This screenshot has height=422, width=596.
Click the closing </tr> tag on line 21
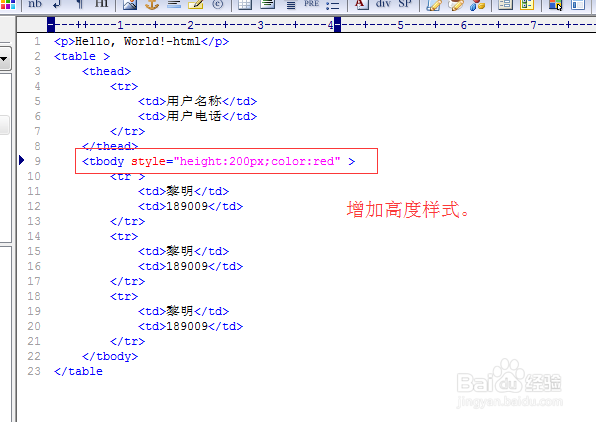(127, 341)
